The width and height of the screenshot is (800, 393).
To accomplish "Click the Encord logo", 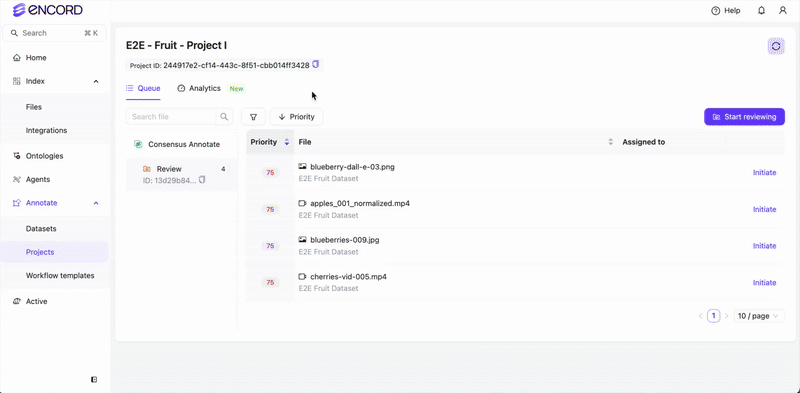I will (47, 10).
